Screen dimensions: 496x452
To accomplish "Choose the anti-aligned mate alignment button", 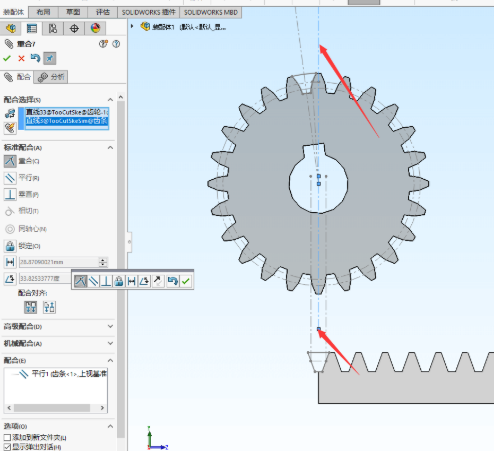I will (50, 307).
